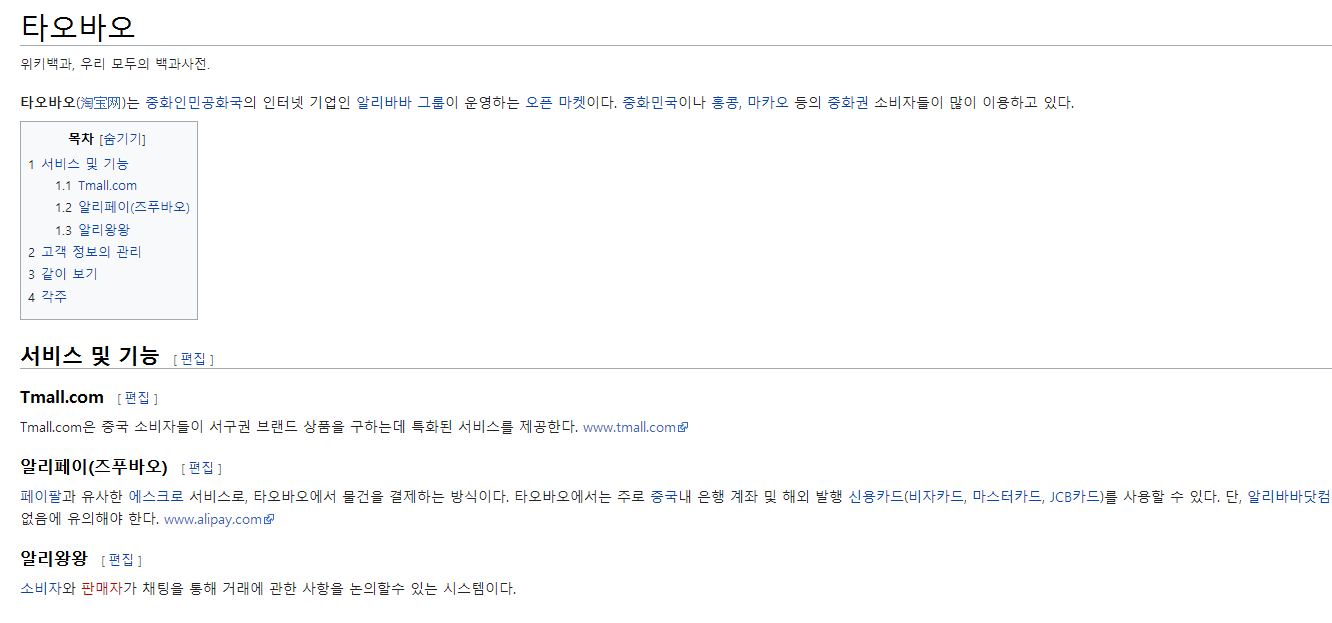Viewport: 1332px width, 623px height.
Task: Open the 알리바바 그룹 link
Action: (x=400, y=103)
